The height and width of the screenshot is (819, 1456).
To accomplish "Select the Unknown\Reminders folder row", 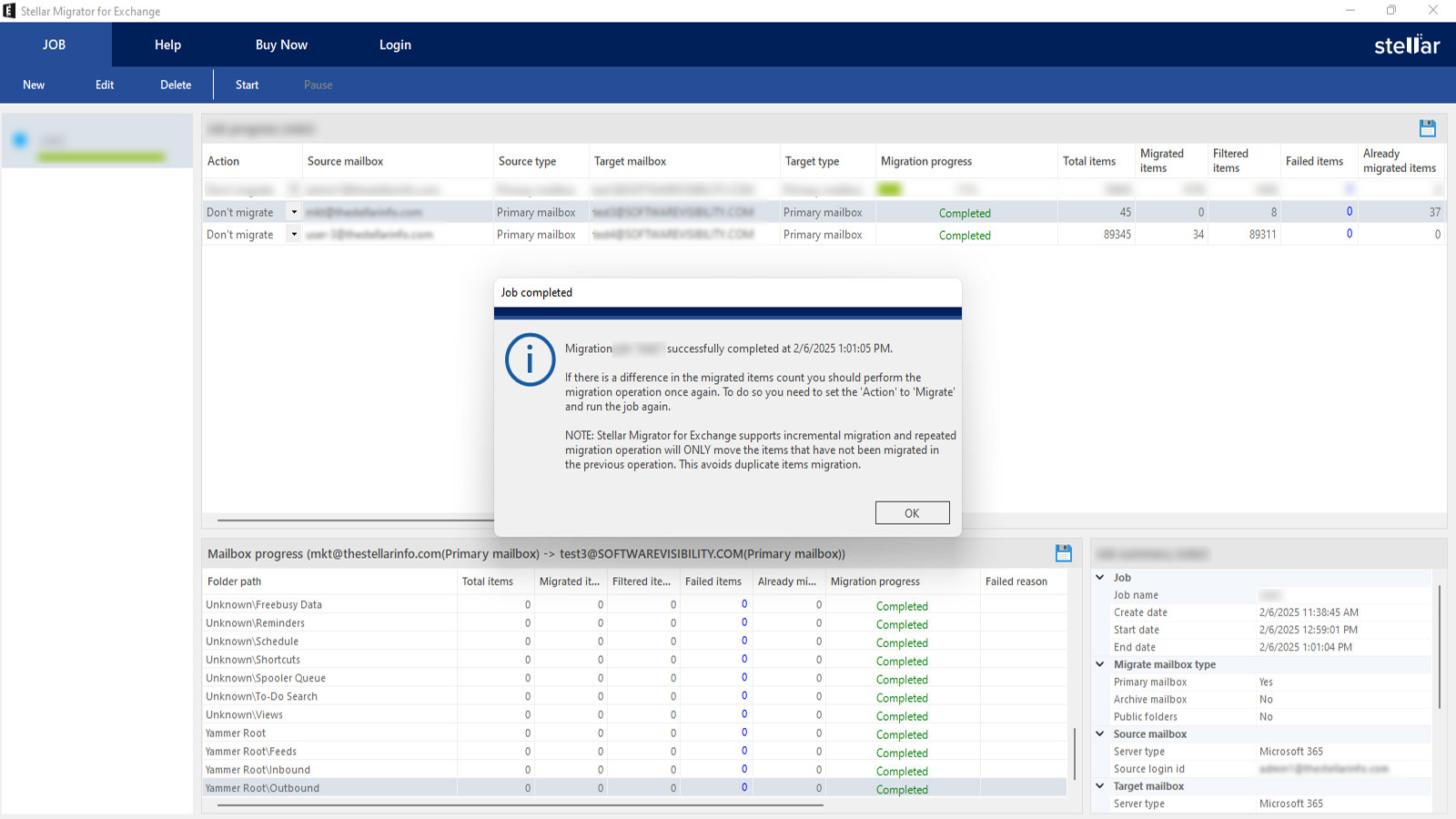I will click(634, 623).
